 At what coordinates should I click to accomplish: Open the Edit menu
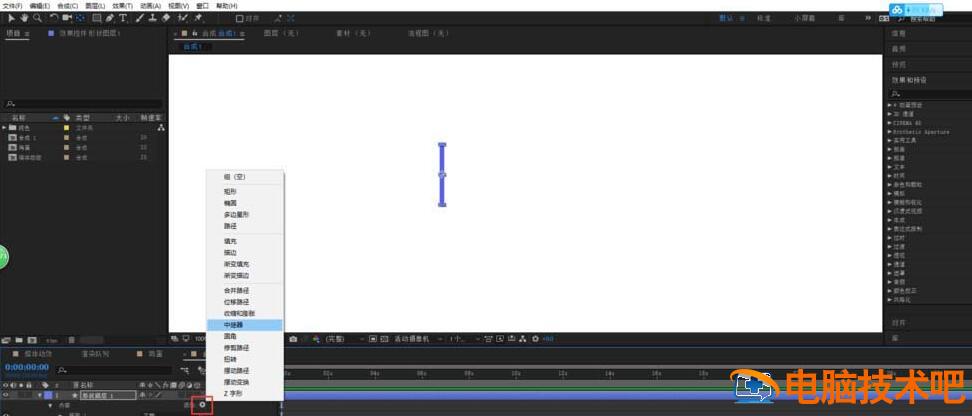tap(39, 6)
